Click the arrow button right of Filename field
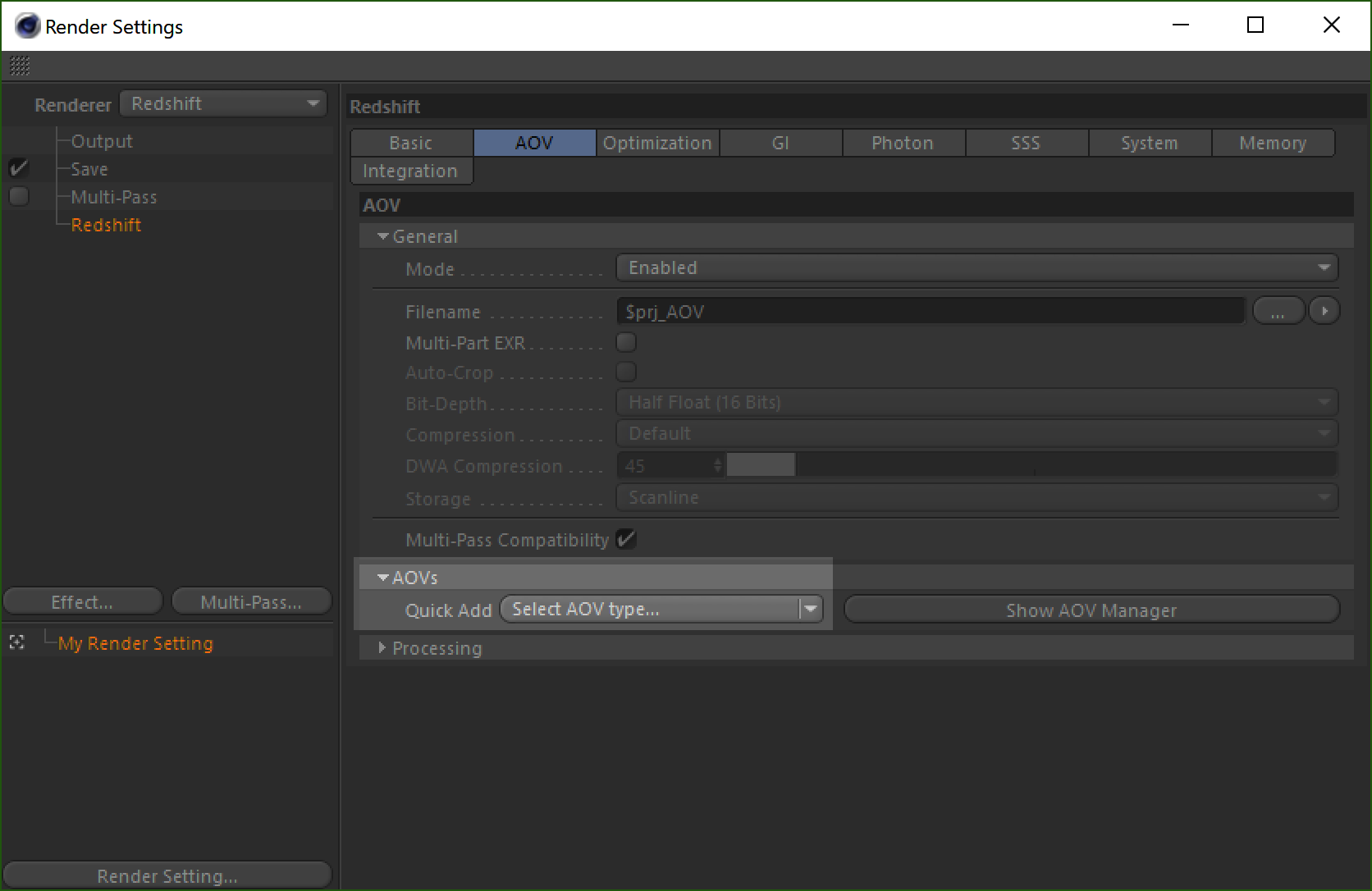The image size is (1372, 891). click(1324, 311)
